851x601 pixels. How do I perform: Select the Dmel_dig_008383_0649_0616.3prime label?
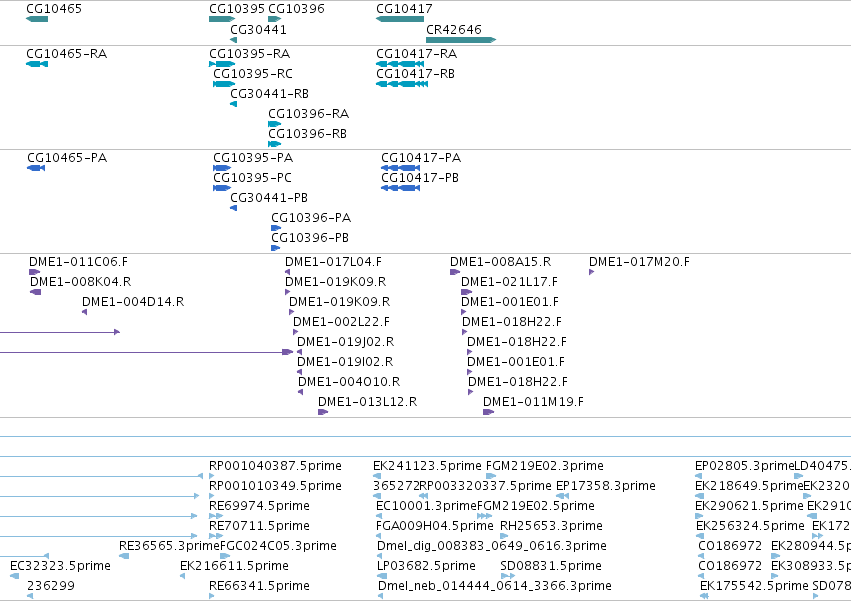pos(492,546)
